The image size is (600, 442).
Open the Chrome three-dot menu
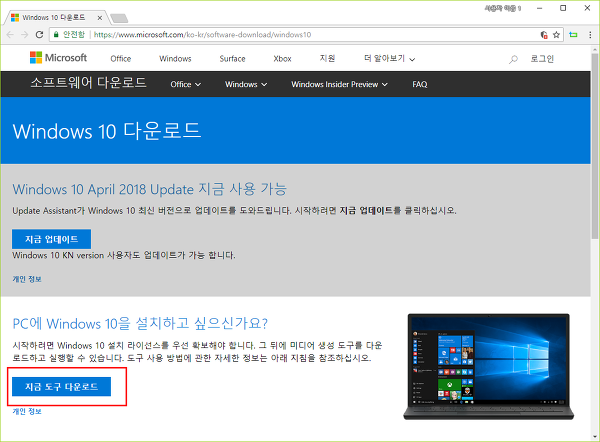[590, 35]
